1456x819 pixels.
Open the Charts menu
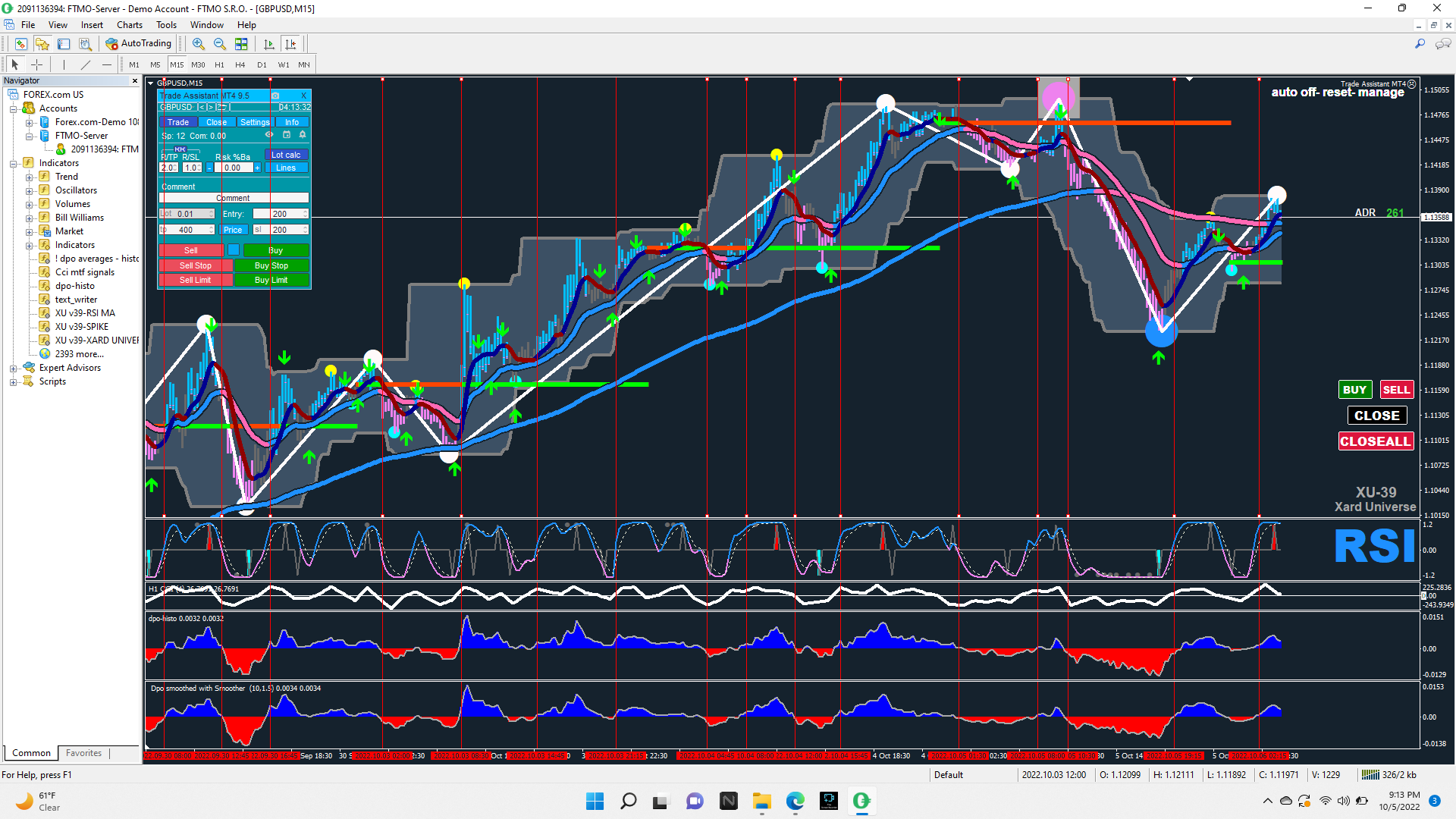pyautogui.click(x=129, y=25)
